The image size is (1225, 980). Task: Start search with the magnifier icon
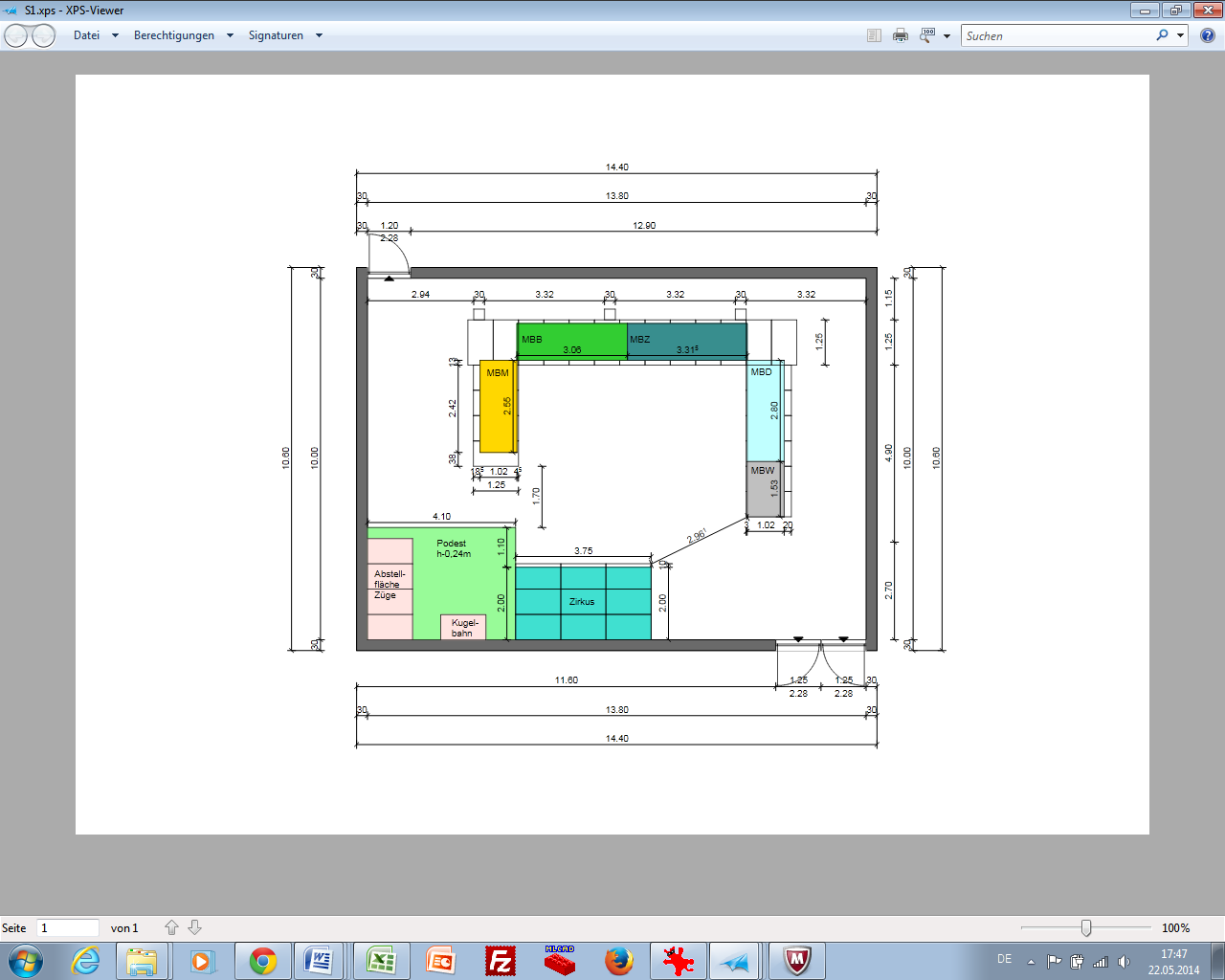pos(1162,35)
